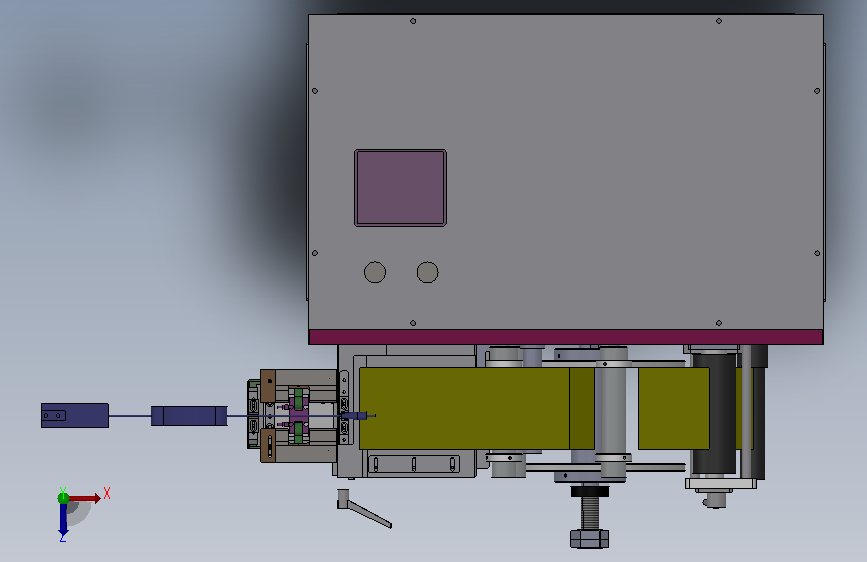Select the wide olive-yellow label band

(x=477, y=408)
